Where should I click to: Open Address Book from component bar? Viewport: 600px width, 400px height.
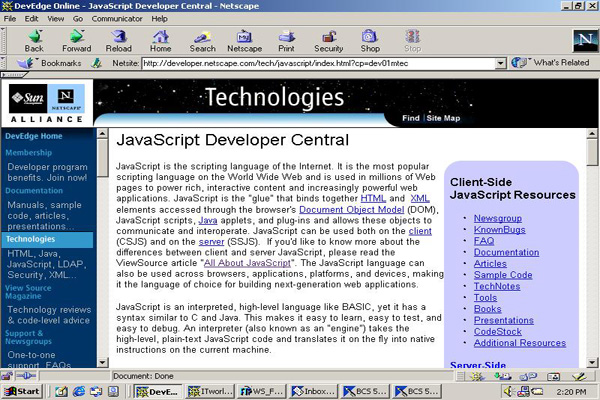click(553, 377)
